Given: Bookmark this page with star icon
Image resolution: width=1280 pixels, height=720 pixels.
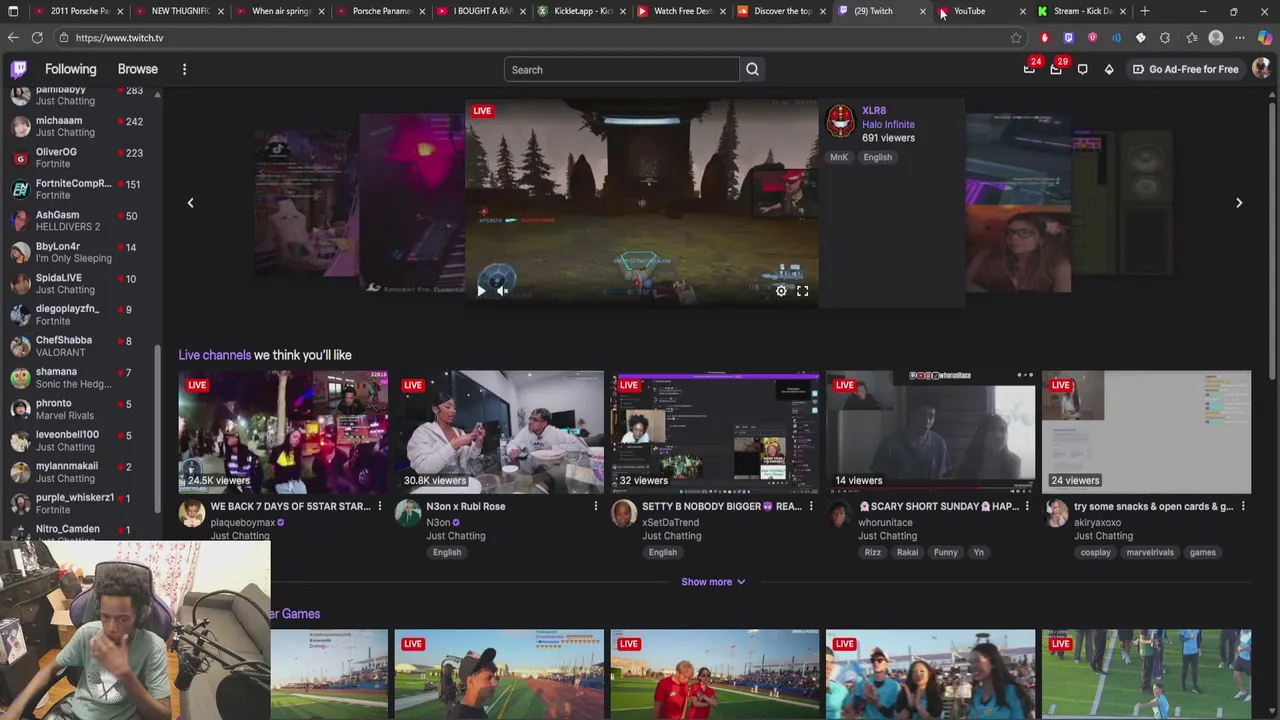Looking at the screenshot, I should (1016, 38).
